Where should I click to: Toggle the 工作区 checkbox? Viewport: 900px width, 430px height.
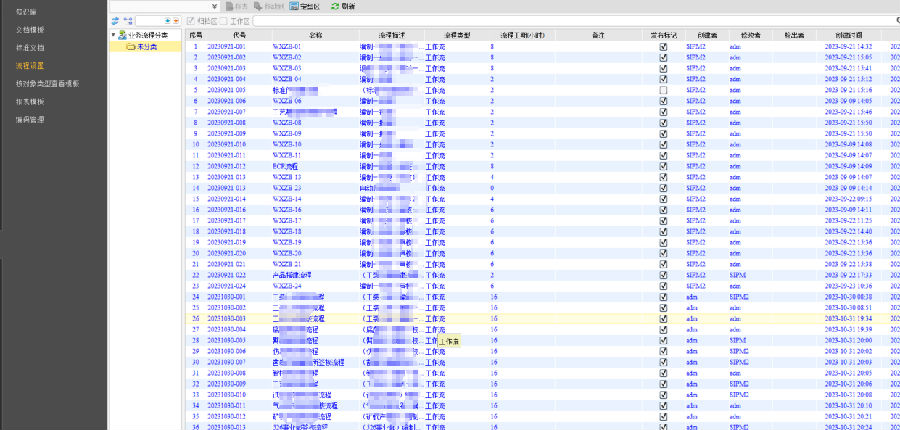point(224,21)
